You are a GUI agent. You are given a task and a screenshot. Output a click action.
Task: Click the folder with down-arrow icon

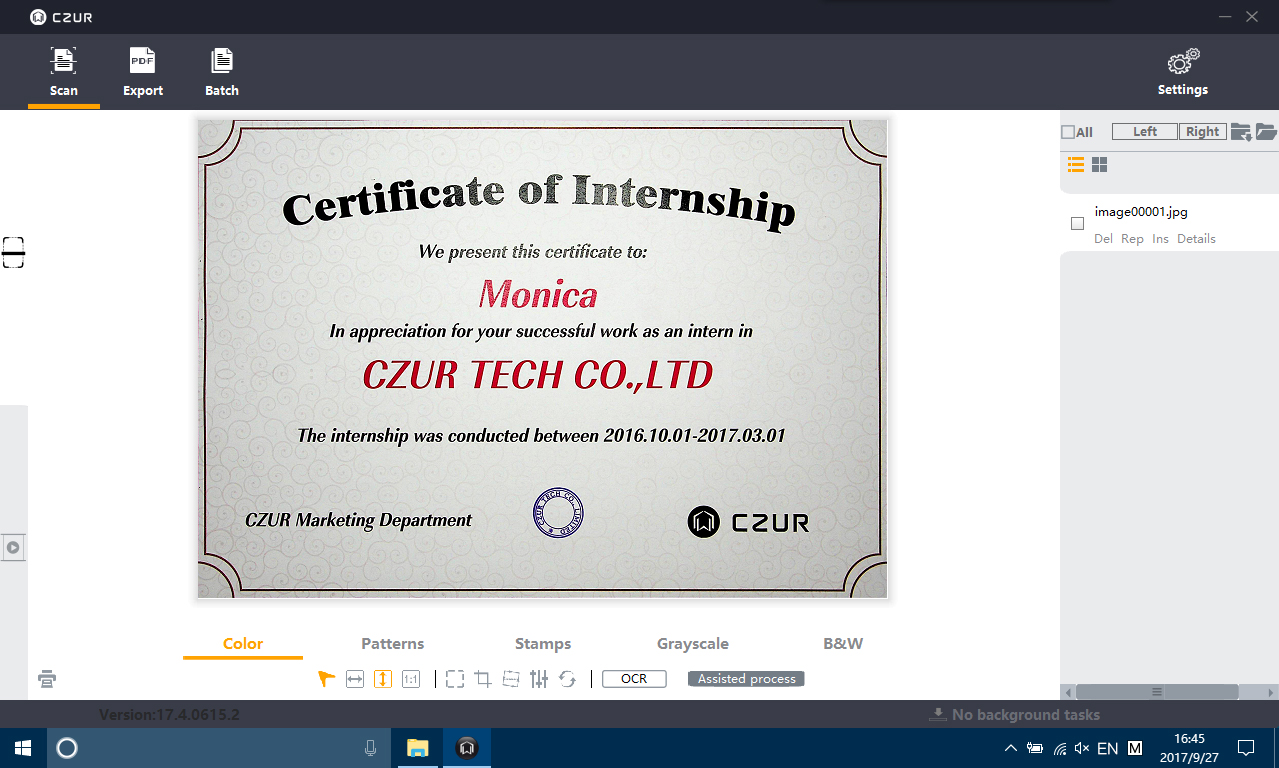(1241, 132)
